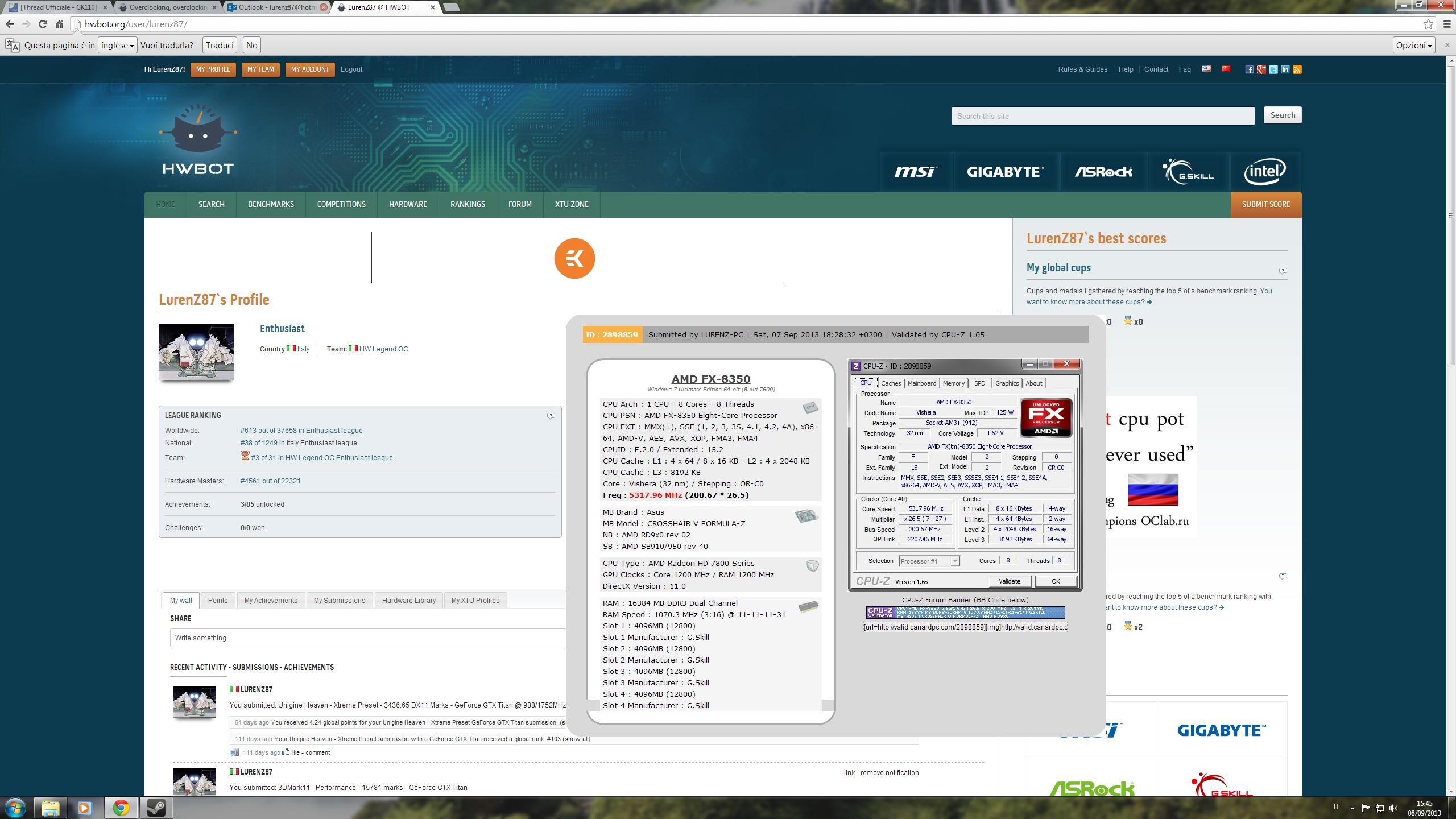Image resolution: width=1456 pixels, height=819 pixels.
Task: Open HARDWARE in the navigation bar
Action: pos(408,204)
